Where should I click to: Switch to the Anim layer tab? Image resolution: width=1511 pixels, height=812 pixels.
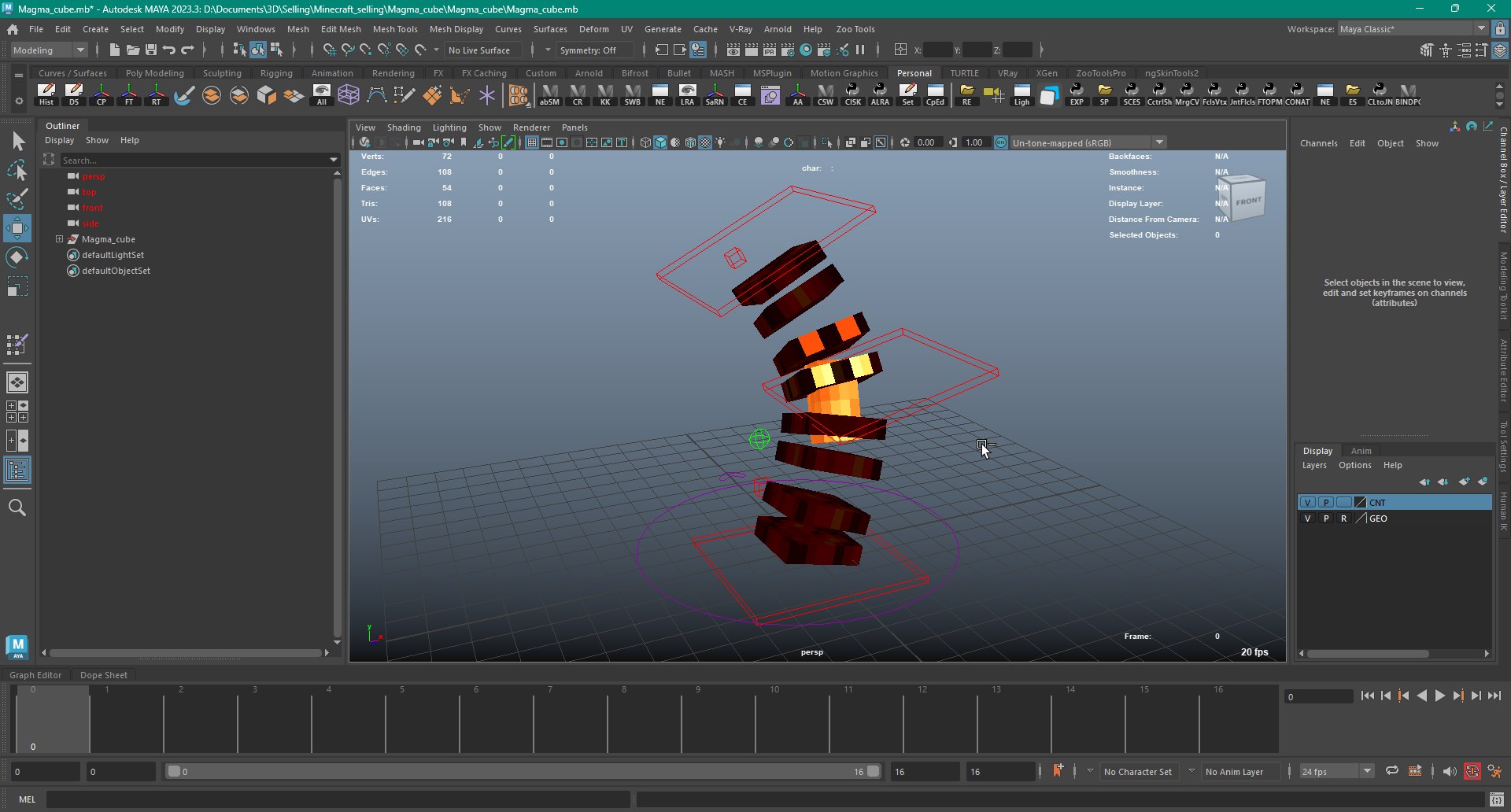(x=1361, y=451)
